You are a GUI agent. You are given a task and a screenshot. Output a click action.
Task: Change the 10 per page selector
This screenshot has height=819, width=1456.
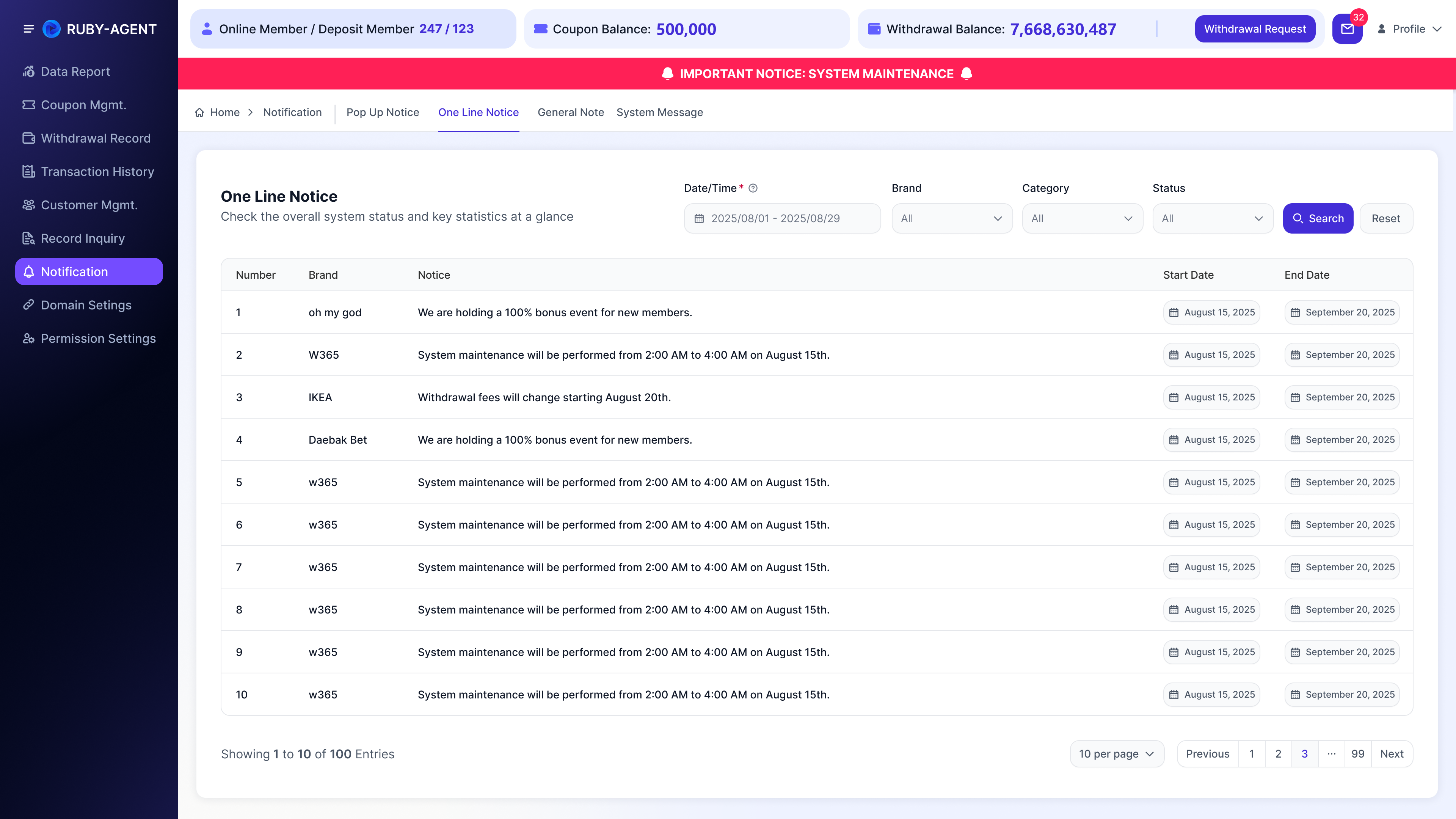pos(1117,754)
